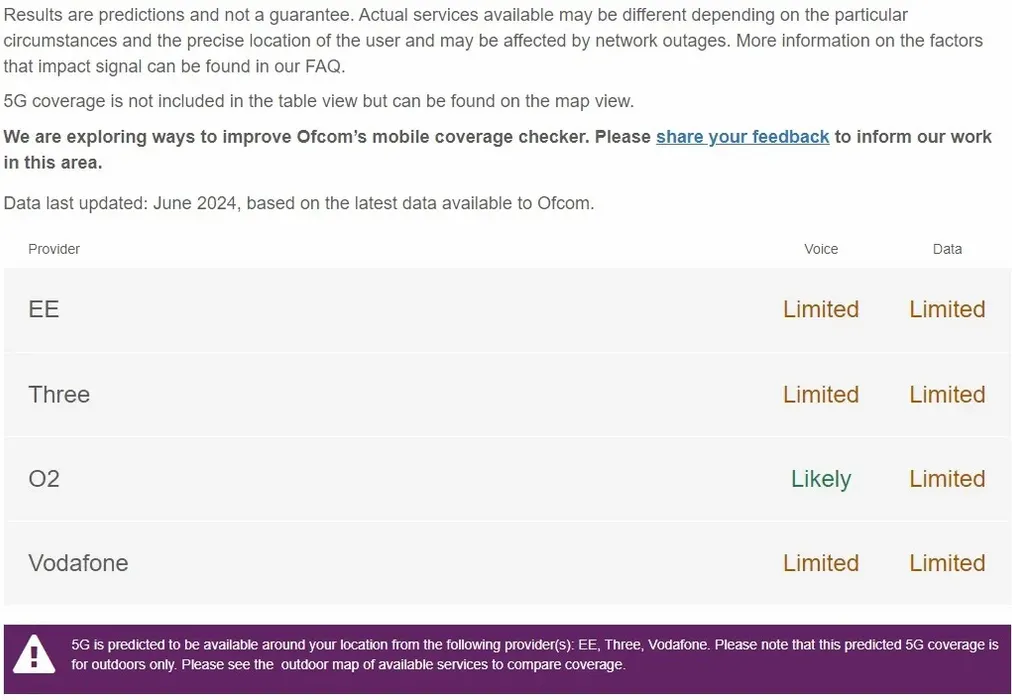
Task: Click Vodafone's 'Limited' voice status
Action: point(821,563)
